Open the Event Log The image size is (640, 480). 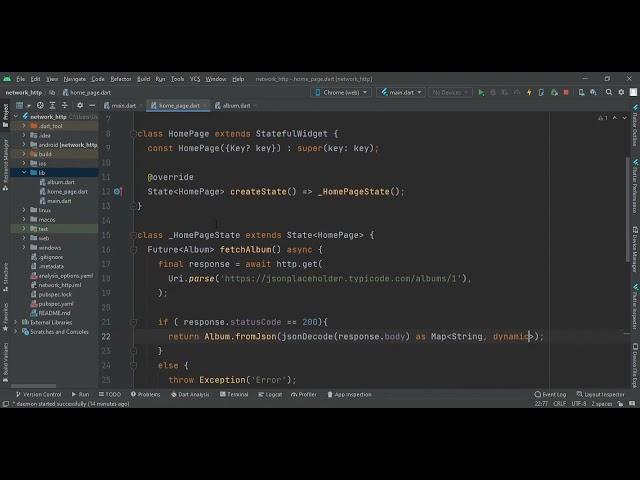(x=550, y=395)
